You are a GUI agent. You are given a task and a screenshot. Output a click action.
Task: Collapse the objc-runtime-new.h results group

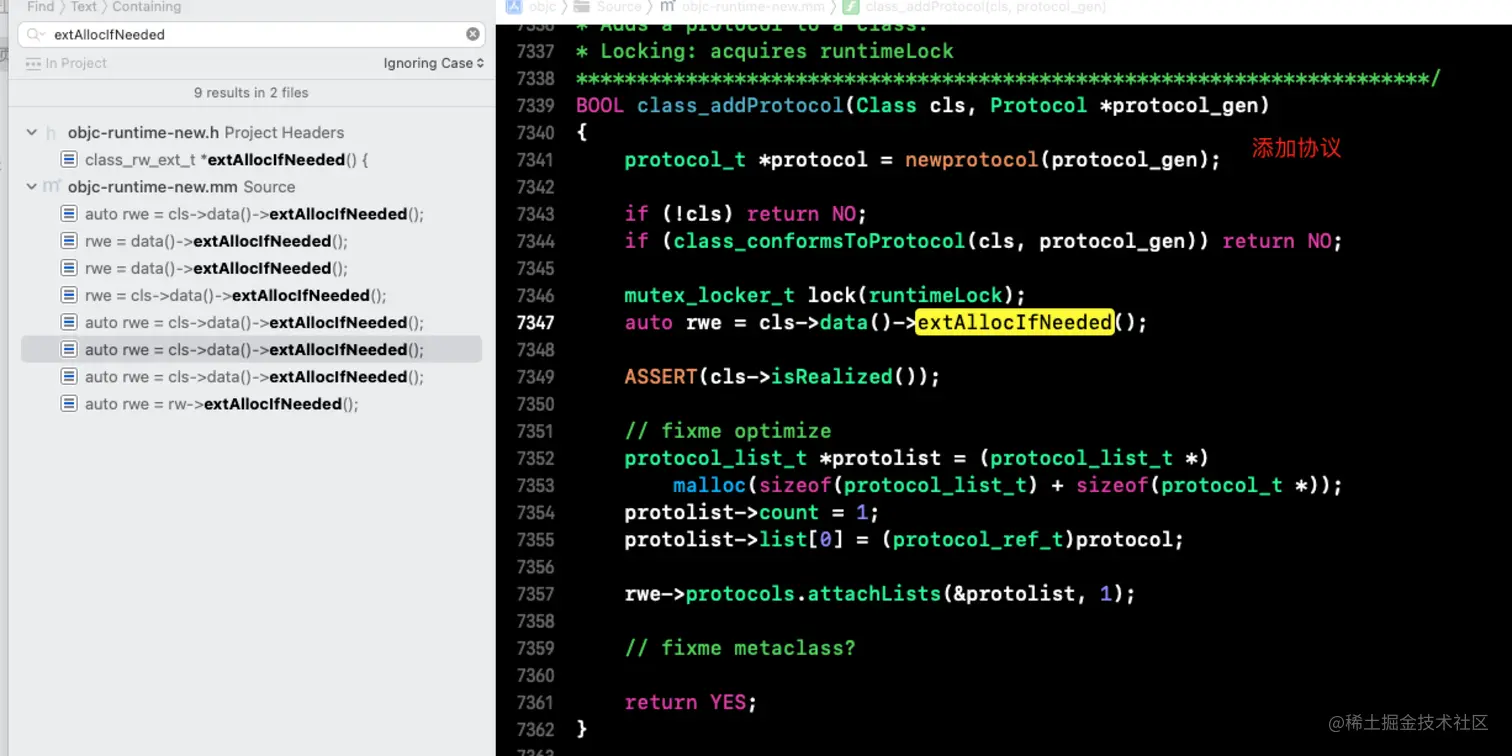pyautogui.click(x=32, y=132)
